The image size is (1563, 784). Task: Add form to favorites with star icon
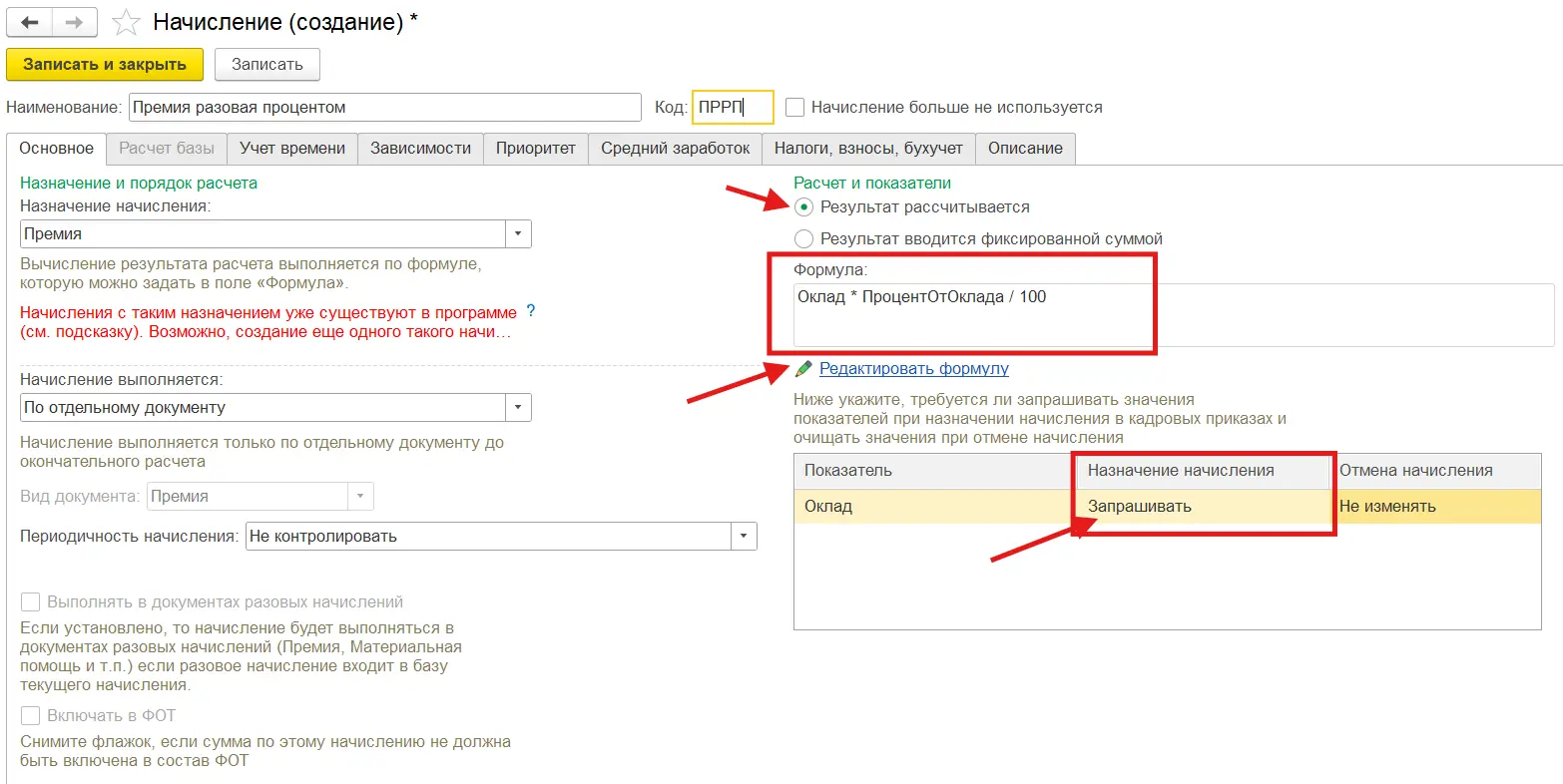point(126,22)
